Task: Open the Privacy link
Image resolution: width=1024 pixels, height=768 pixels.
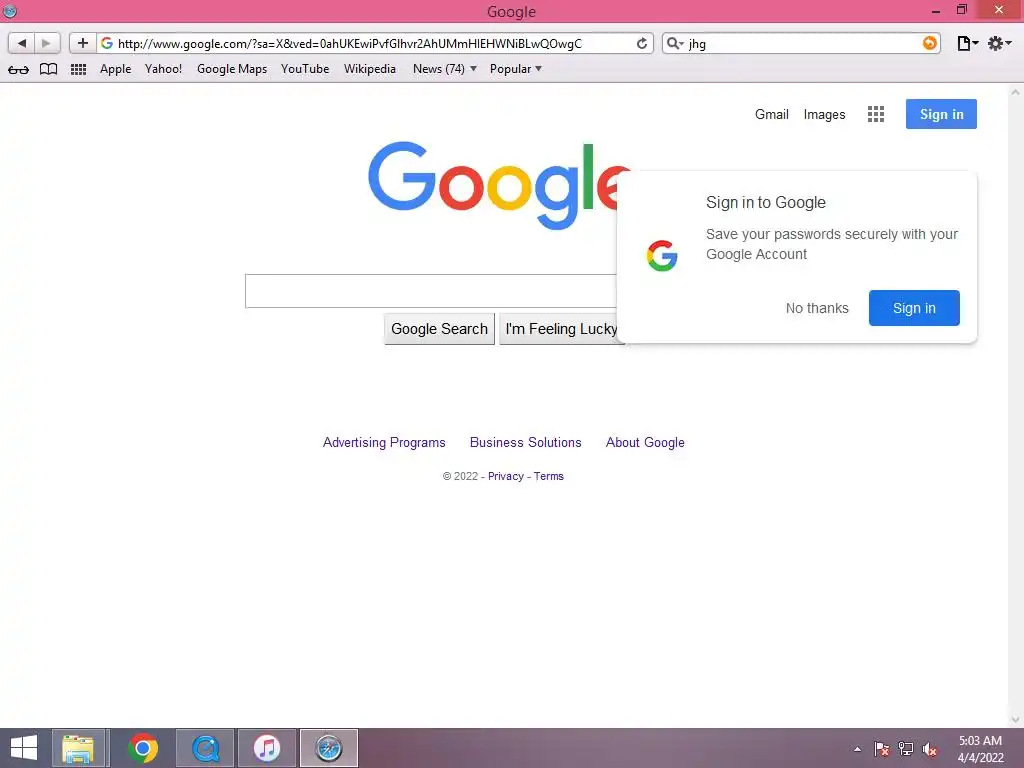Action: pos(505,476)
